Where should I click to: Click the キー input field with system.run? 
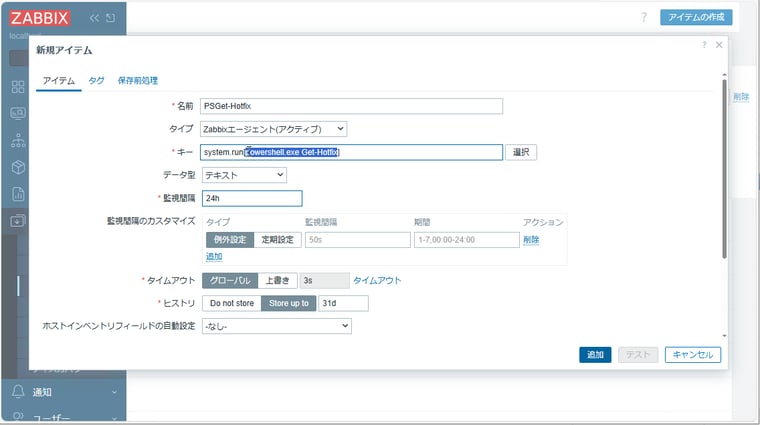click(x=351, y=152)
